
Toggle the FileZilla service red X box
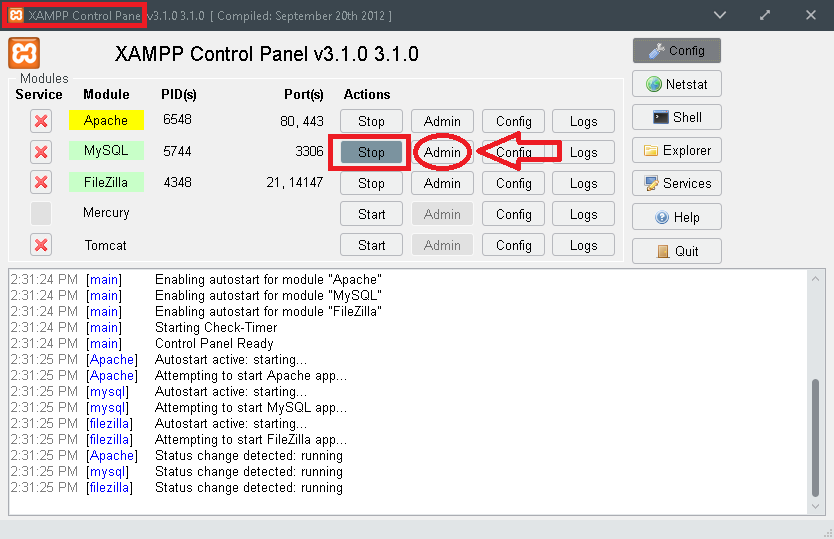pos(41,183)
